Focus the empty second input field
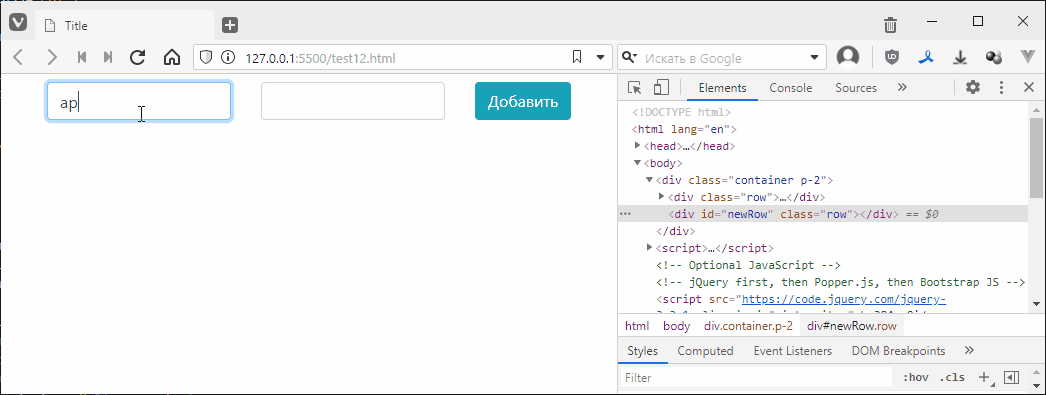This screenshot has width=1046, height=395. [x=353, y=101]
